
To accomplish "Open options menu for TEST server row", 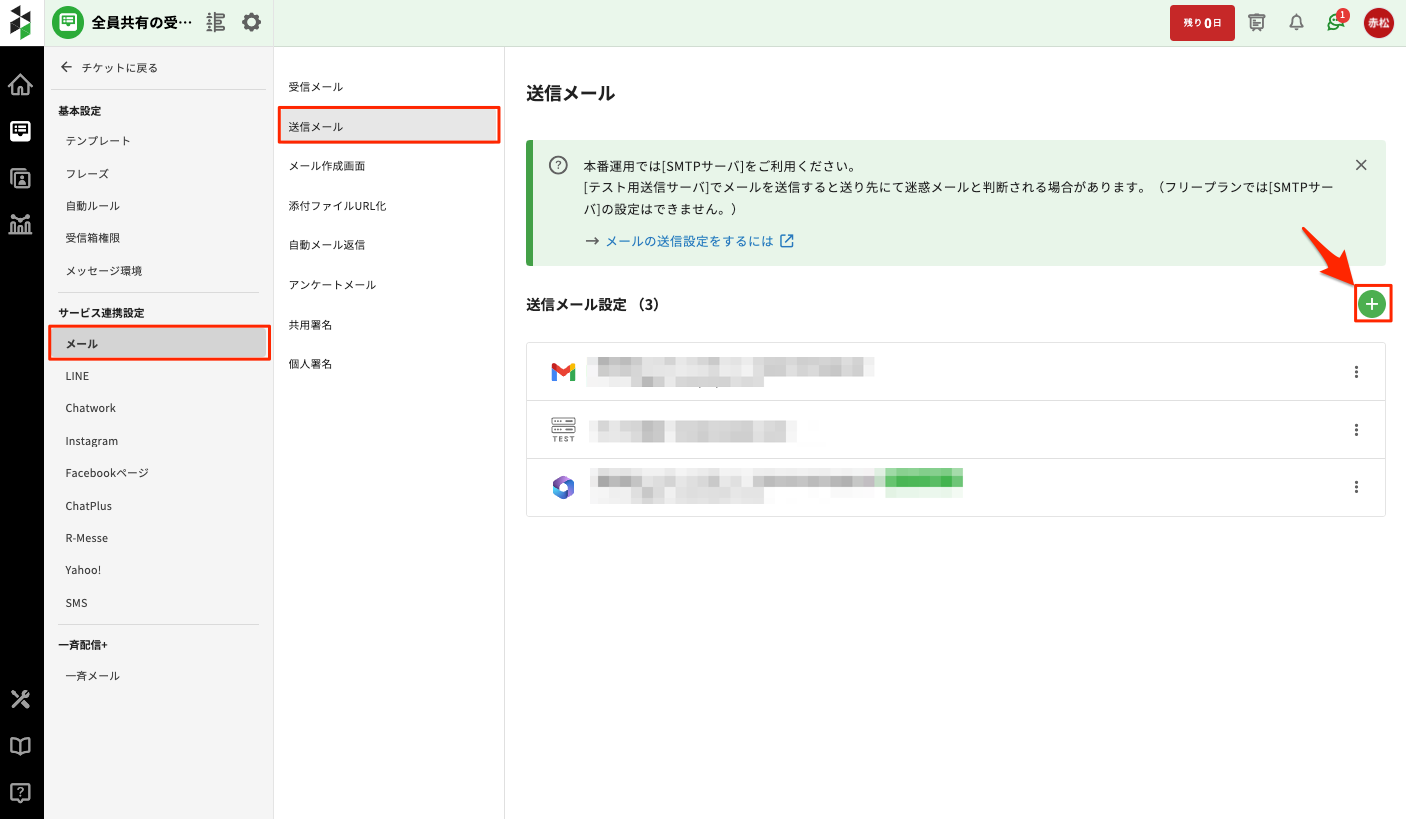I will (x=1356, y=430).
